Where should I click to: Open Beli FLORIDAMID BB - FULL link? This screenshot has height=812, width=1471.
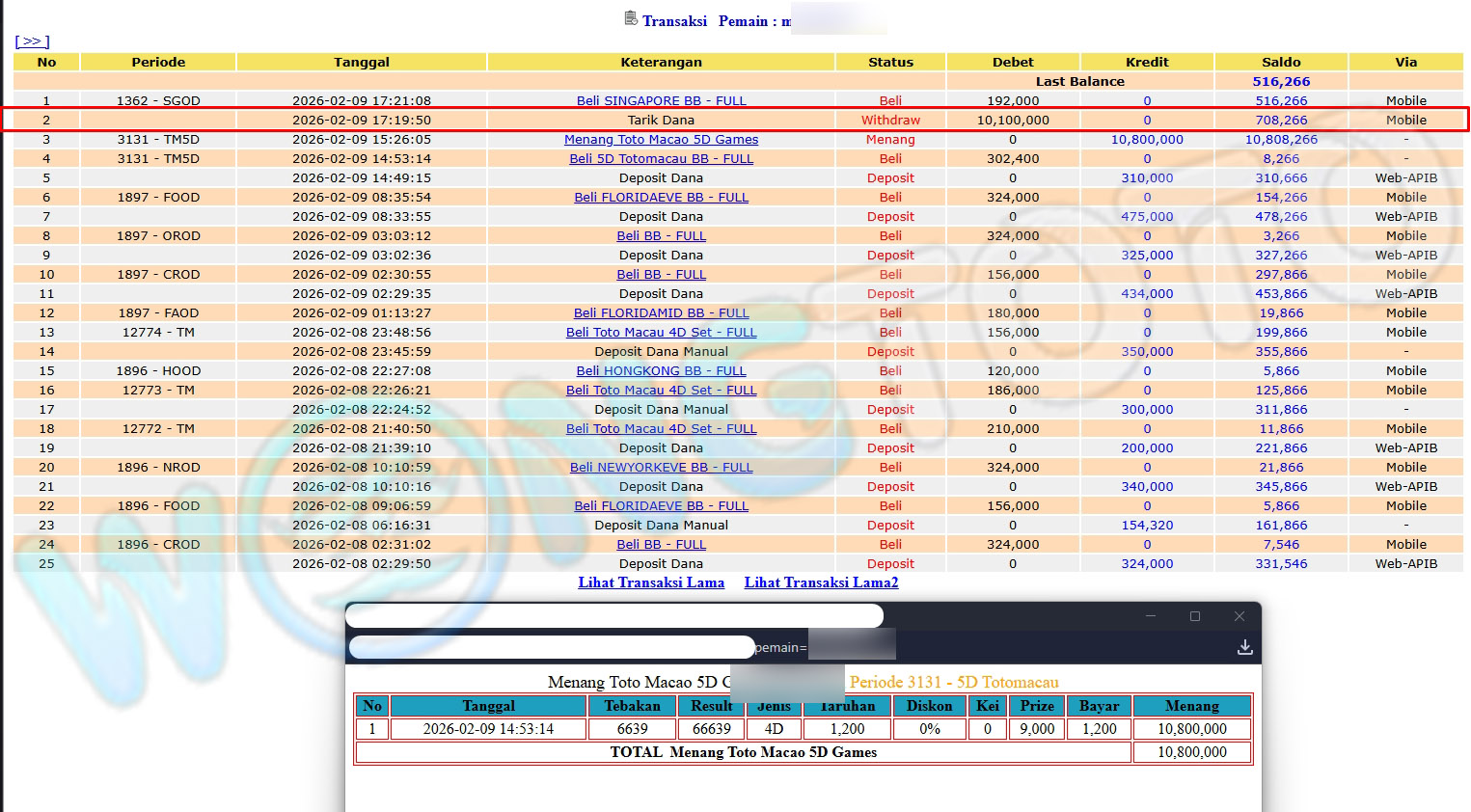661,313
